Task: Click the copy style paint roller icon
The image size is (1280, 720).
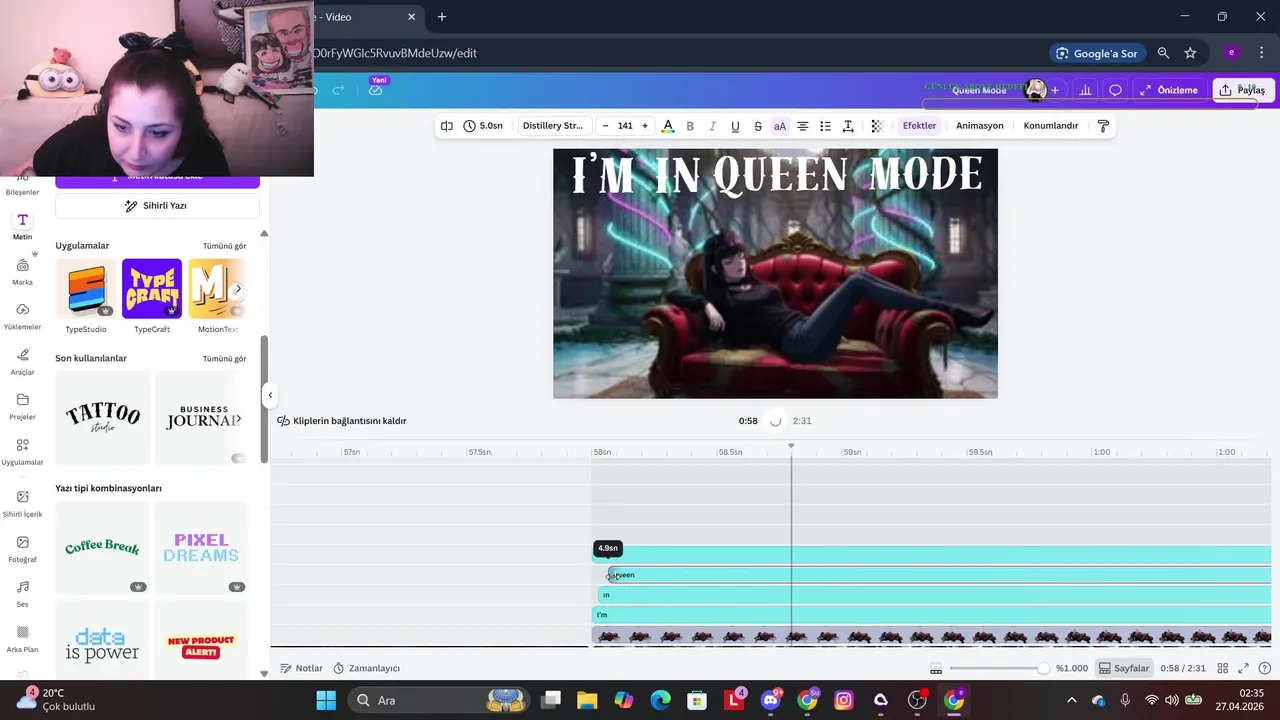Action: coord(1103,126)
